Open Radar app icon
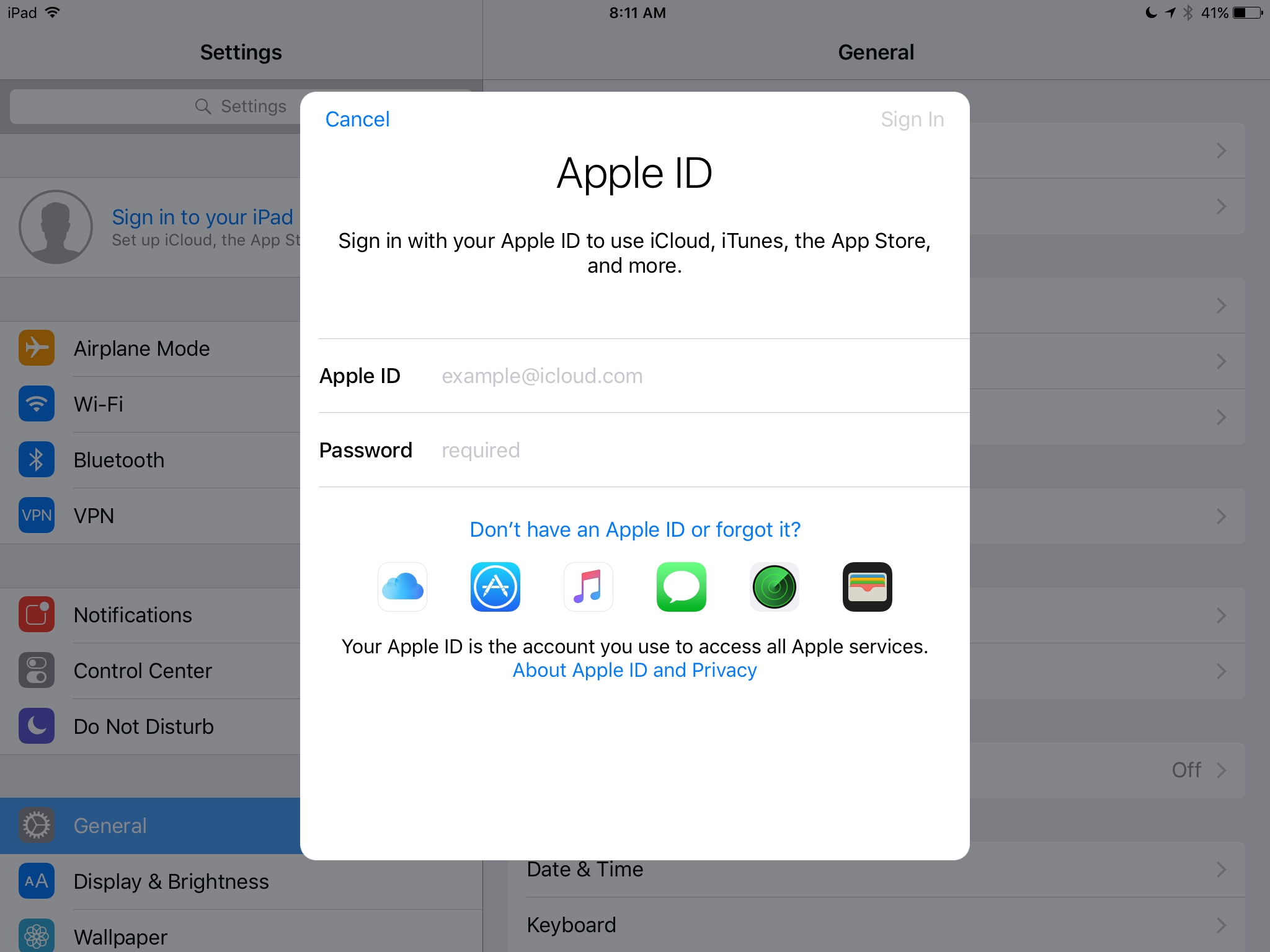The width and height of the screenshot is (1270, 952). 775,586
